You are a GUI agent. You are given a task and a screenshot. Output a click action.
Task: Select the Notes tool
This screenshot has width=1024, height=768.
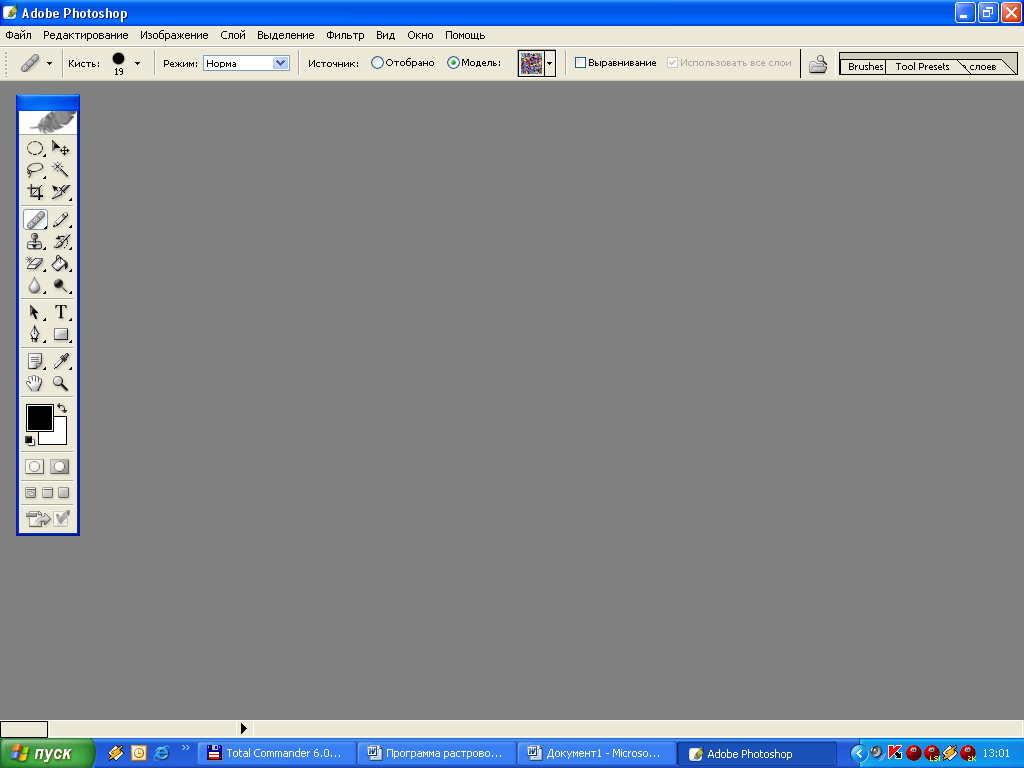pos(35,361)
